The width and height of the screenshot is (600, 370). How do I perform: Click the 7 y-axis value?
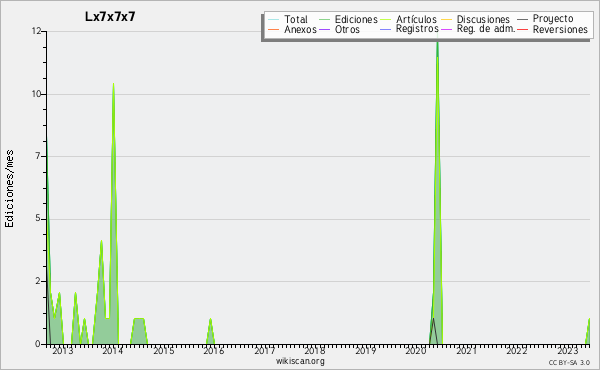click(x=38, y=156)
